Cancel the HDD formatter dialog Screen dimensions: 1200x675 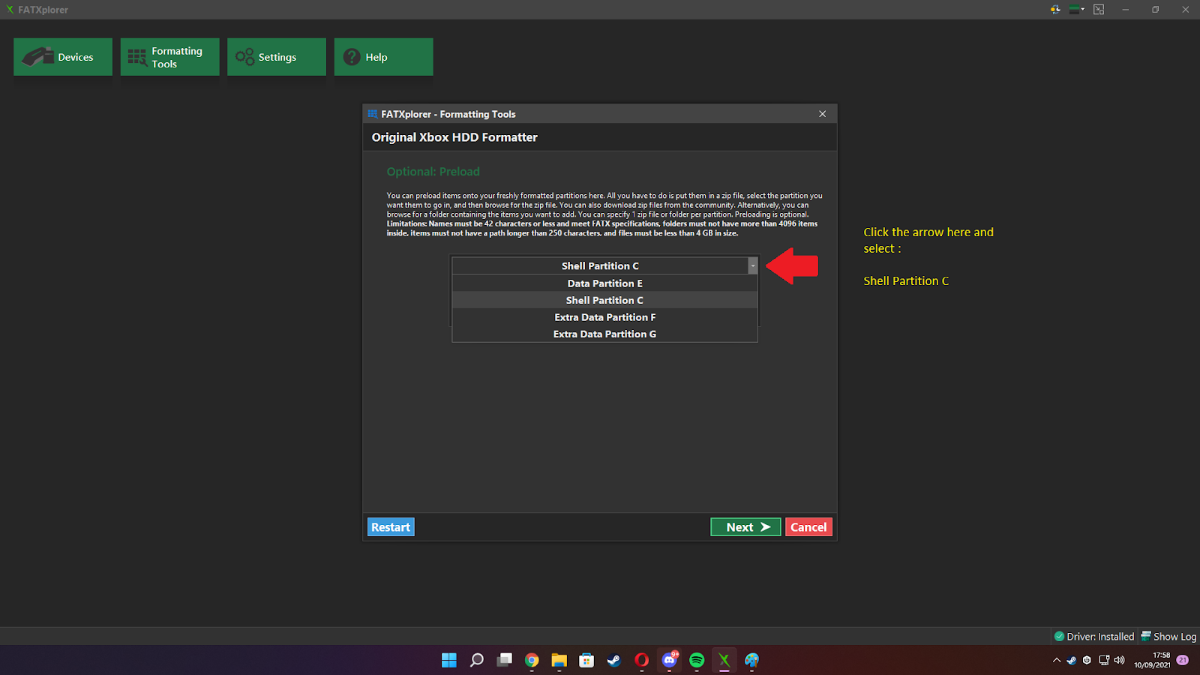[808, 527]
